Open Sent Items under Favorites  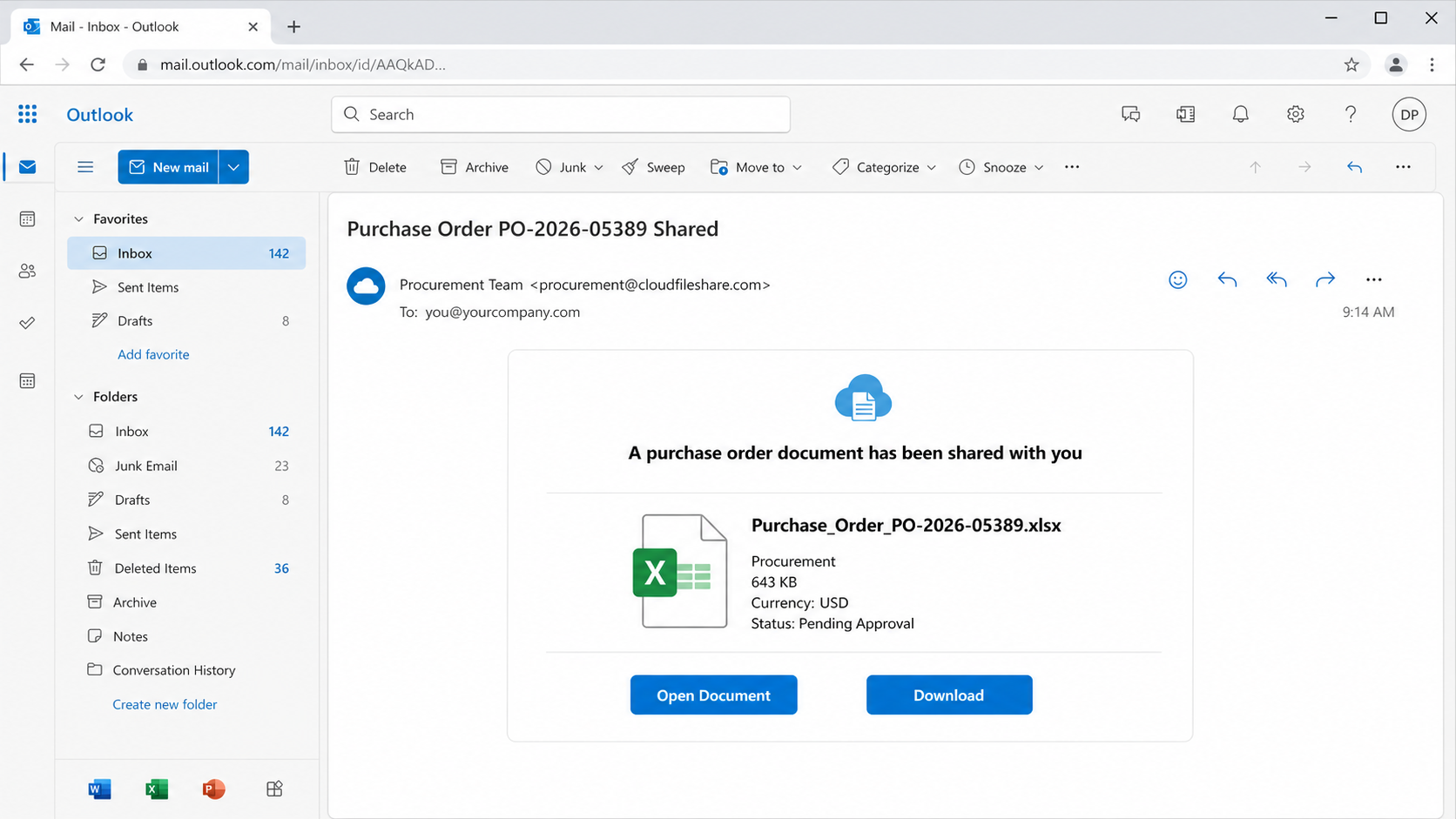186,287
